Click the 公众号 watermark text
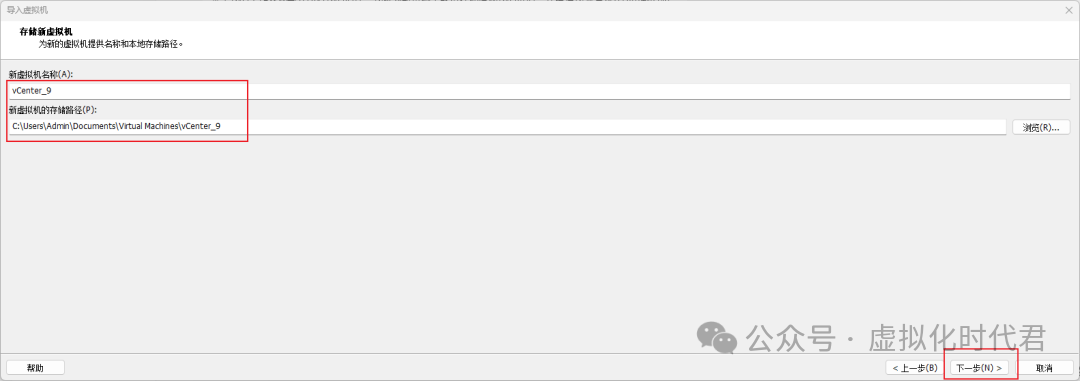This screenshot has height=381, width=1080. pos(791,338)
